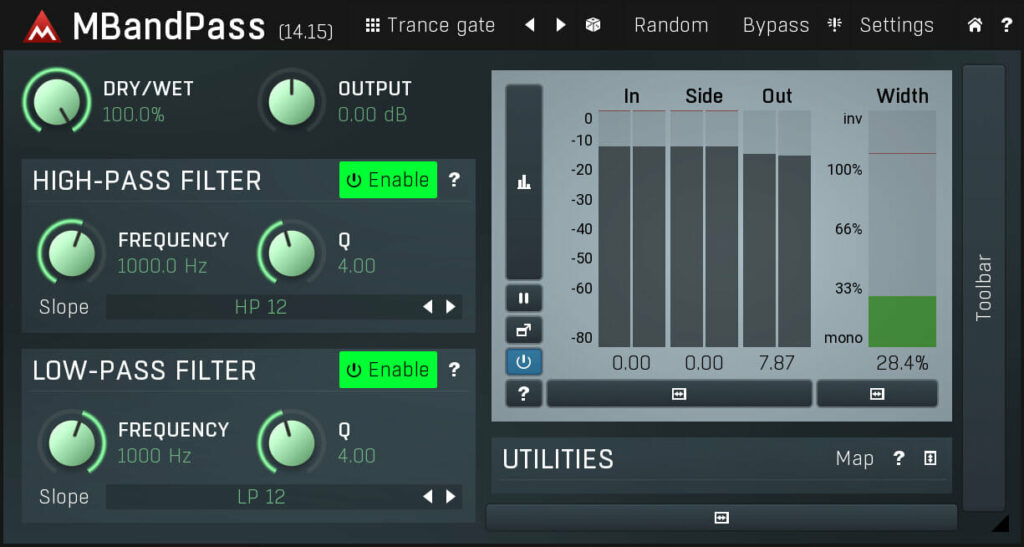
Task: Open the Settings menu
Action: pyautogui.click(x=896, y=25)
